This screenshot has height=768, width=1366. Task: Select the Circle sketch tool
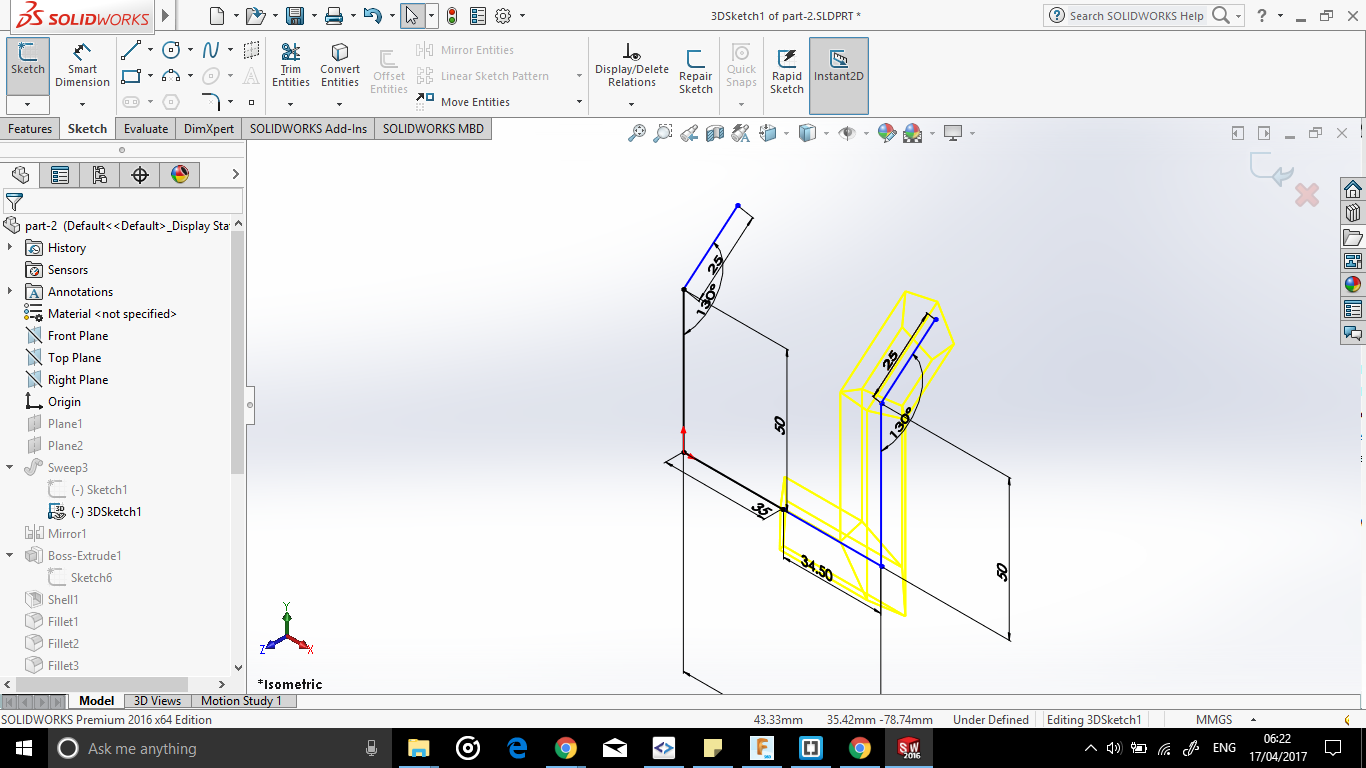point(171,50)
